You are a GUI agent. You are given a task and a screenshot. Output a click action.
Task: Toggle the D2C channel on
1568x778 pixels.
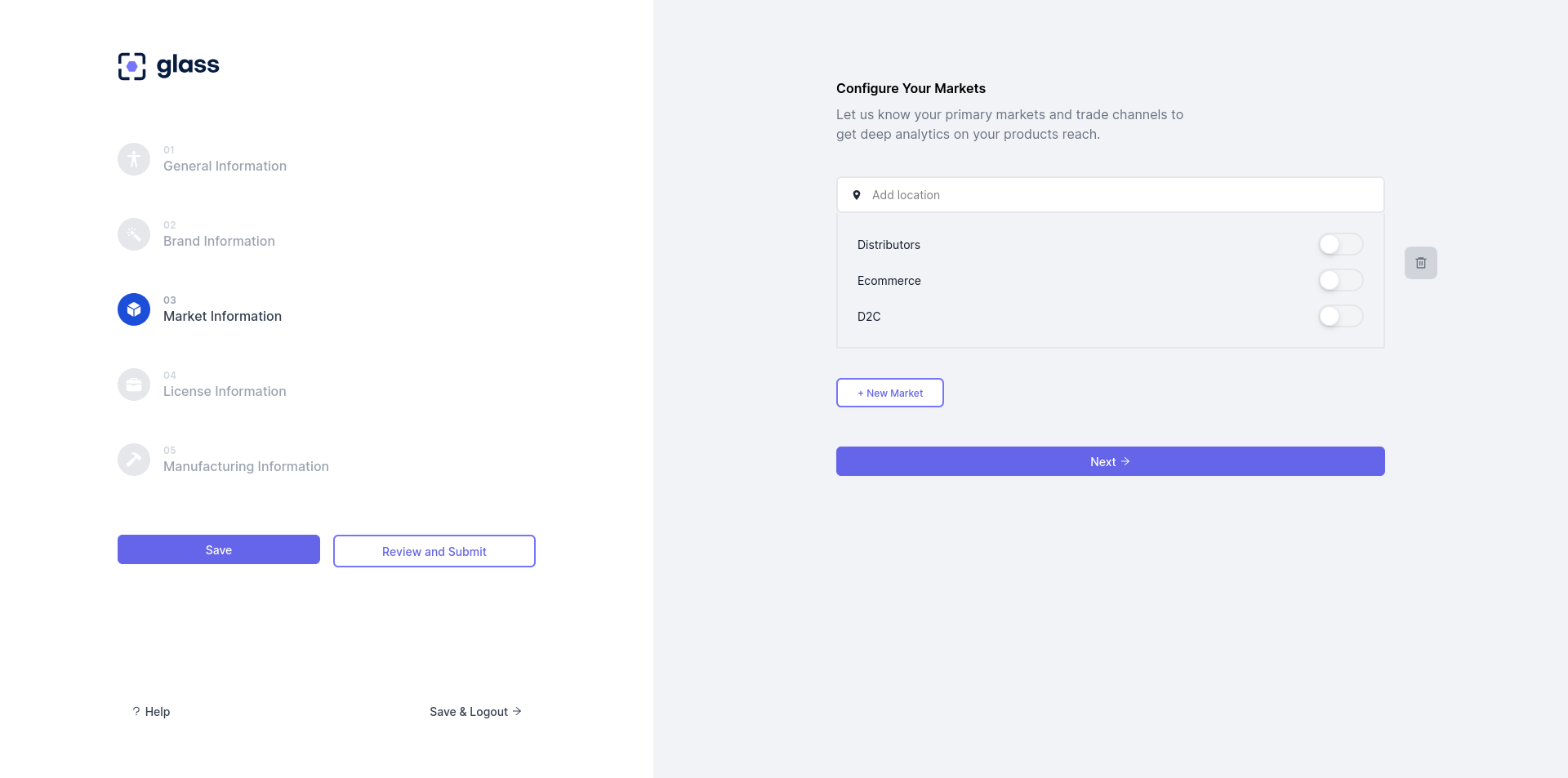(1339, 316)
